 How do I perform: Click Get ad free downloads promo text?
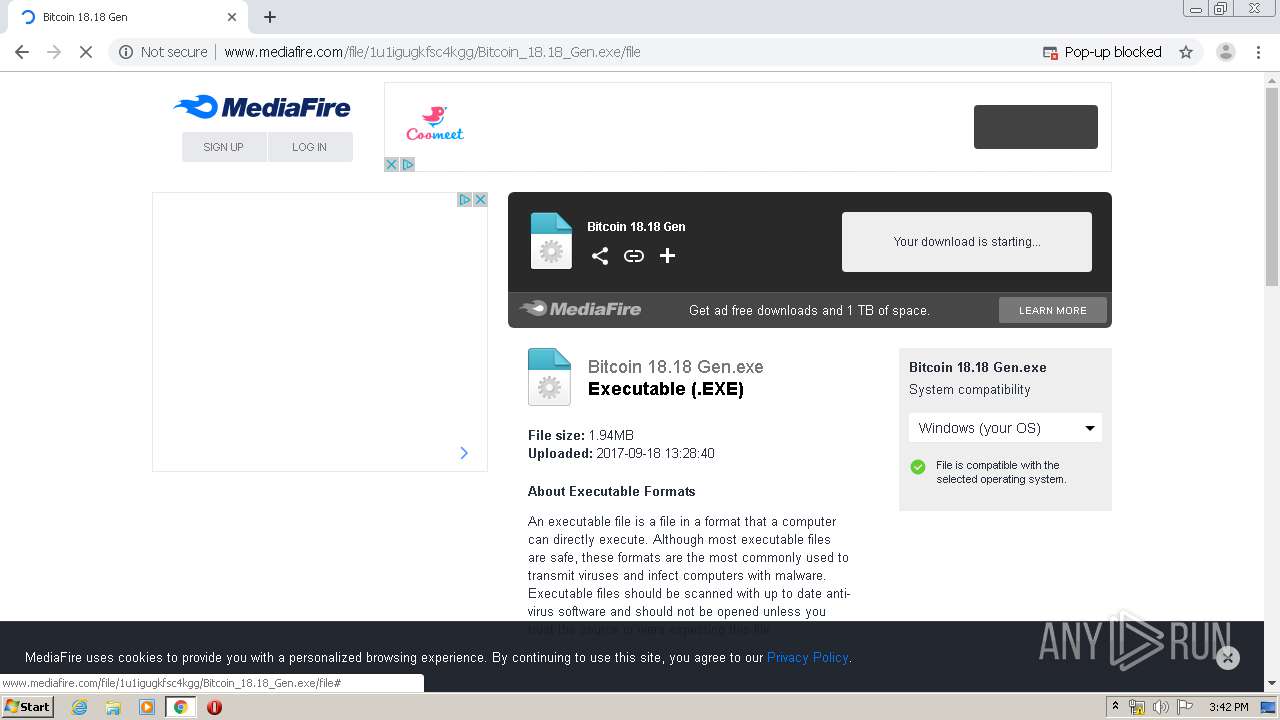pos(810,310)
